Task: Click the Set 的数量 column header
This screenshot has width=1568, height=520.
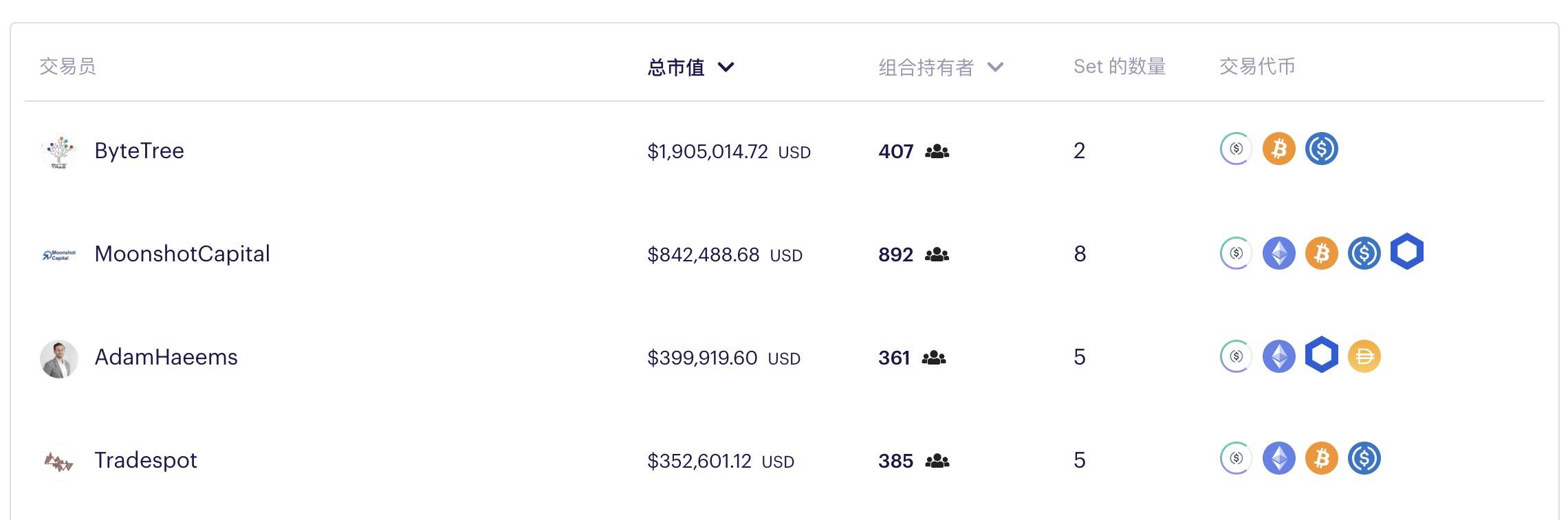Action: 1120,67
